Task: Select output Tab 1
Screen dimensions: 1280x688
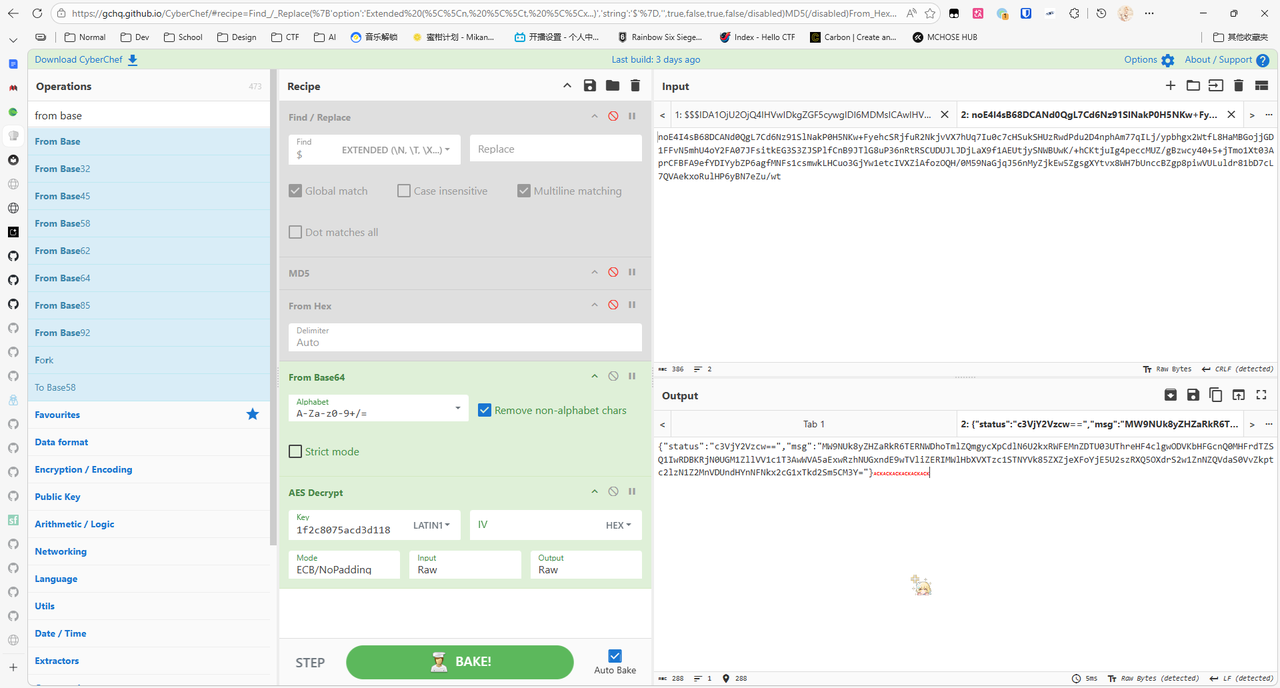Action: (814, 424)
